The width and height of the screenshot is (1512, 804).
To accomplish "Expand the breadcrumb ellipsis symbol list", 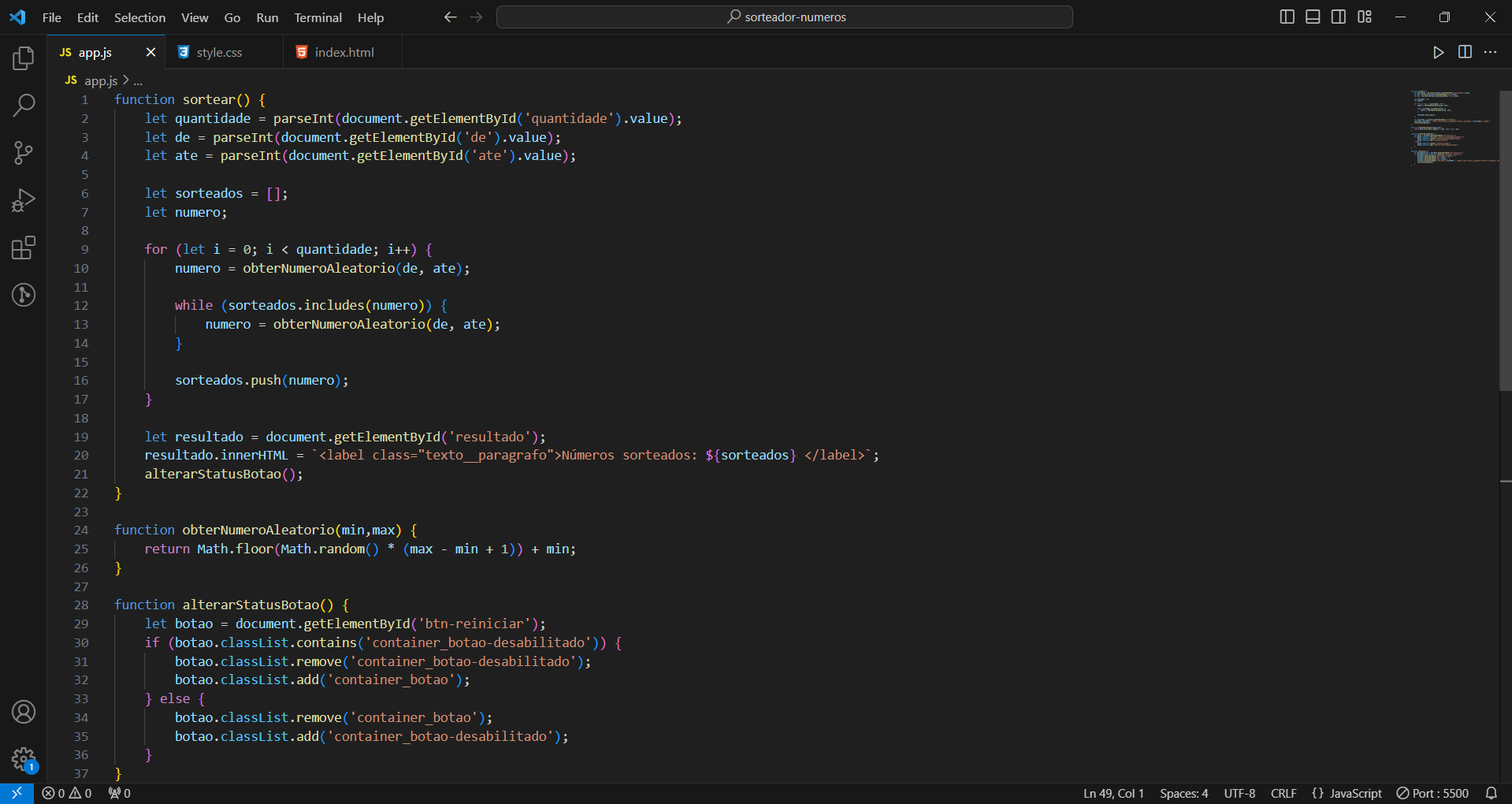I will coord(138,80).
